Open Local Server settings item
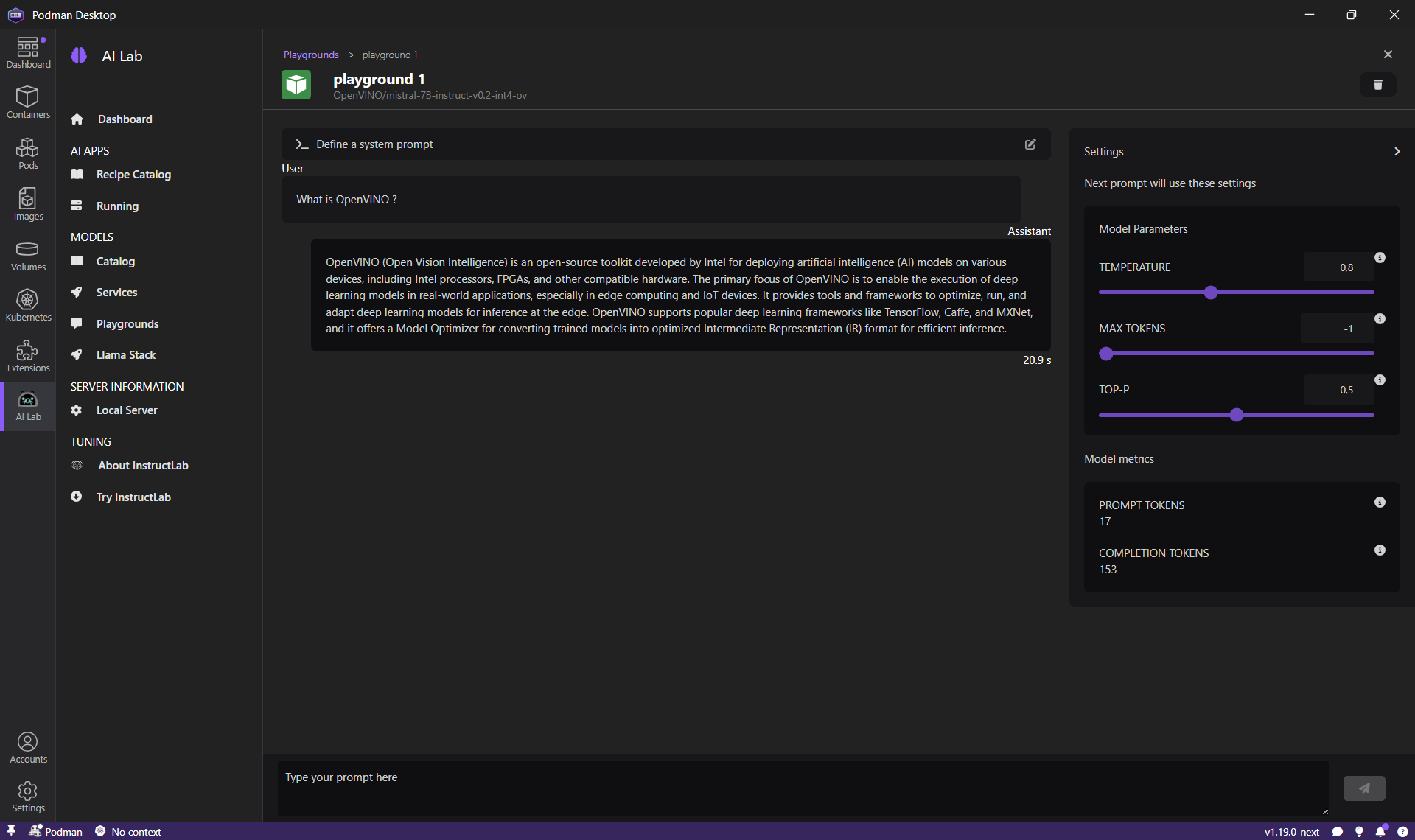This screenshot has height=840, width=1415. pyautogui.click(x=126, y=410)
